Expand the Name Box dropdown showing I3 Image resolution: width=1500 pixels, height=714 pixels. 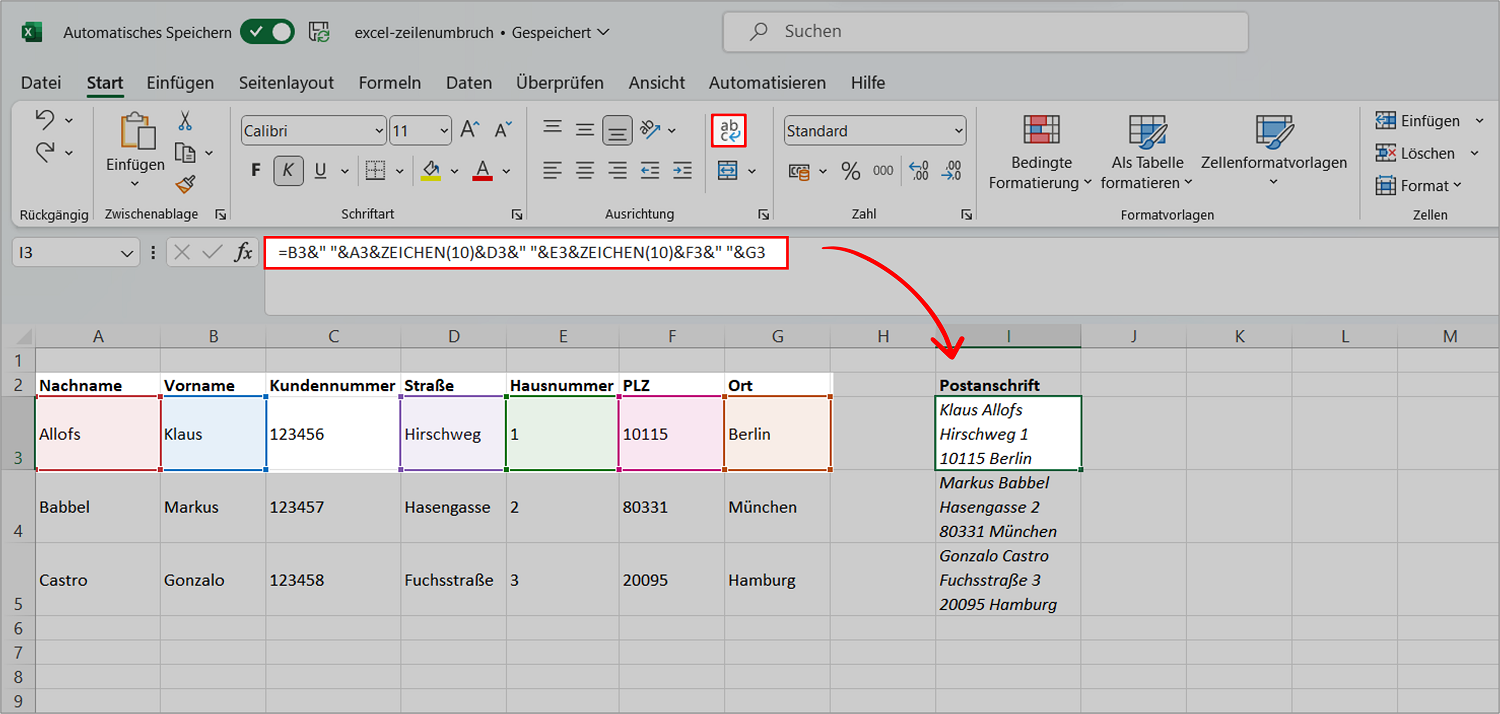[127, 254]
